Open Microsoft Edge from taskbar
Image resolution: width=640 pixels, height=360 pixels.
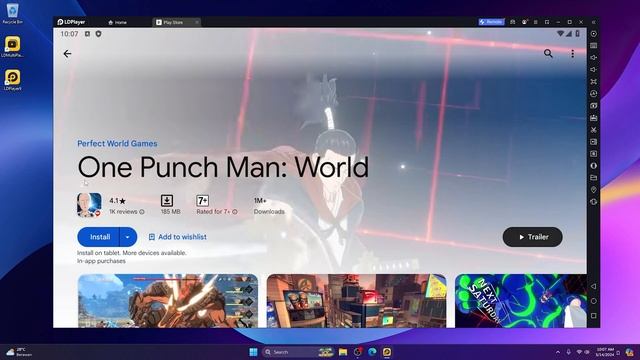pyautogui.click(x=372, y=352)
